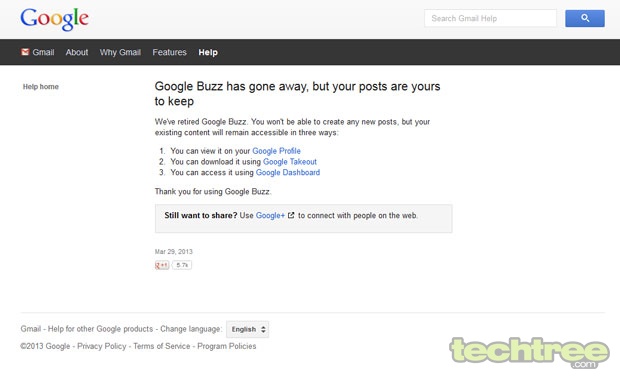620x379 pixels.
Task: Open the Why Gmail nav item
Action: point(120,52)
